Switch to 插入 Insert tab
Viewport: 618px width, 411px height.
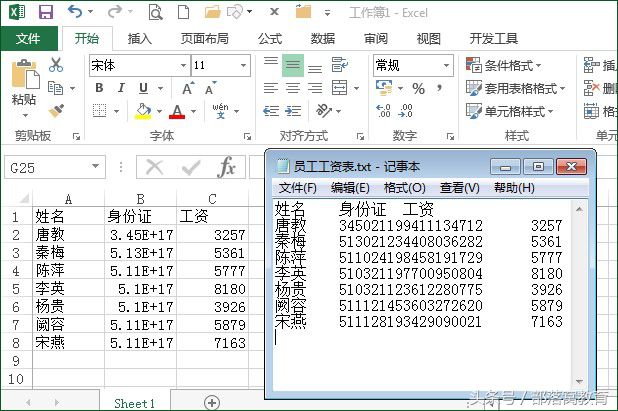click(140, 39)
